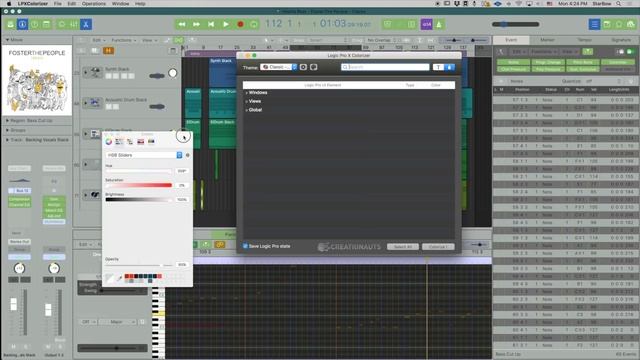The width and height of the screenshot is (640, 360).
Task: Open Functions menu in tracks area
Action: coord(123,40)
